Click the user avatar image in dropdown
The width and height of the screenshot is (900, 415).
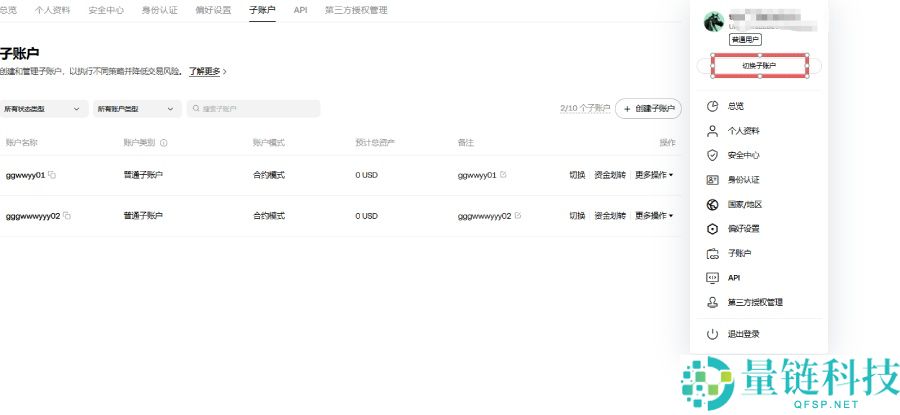coord(713,22)
